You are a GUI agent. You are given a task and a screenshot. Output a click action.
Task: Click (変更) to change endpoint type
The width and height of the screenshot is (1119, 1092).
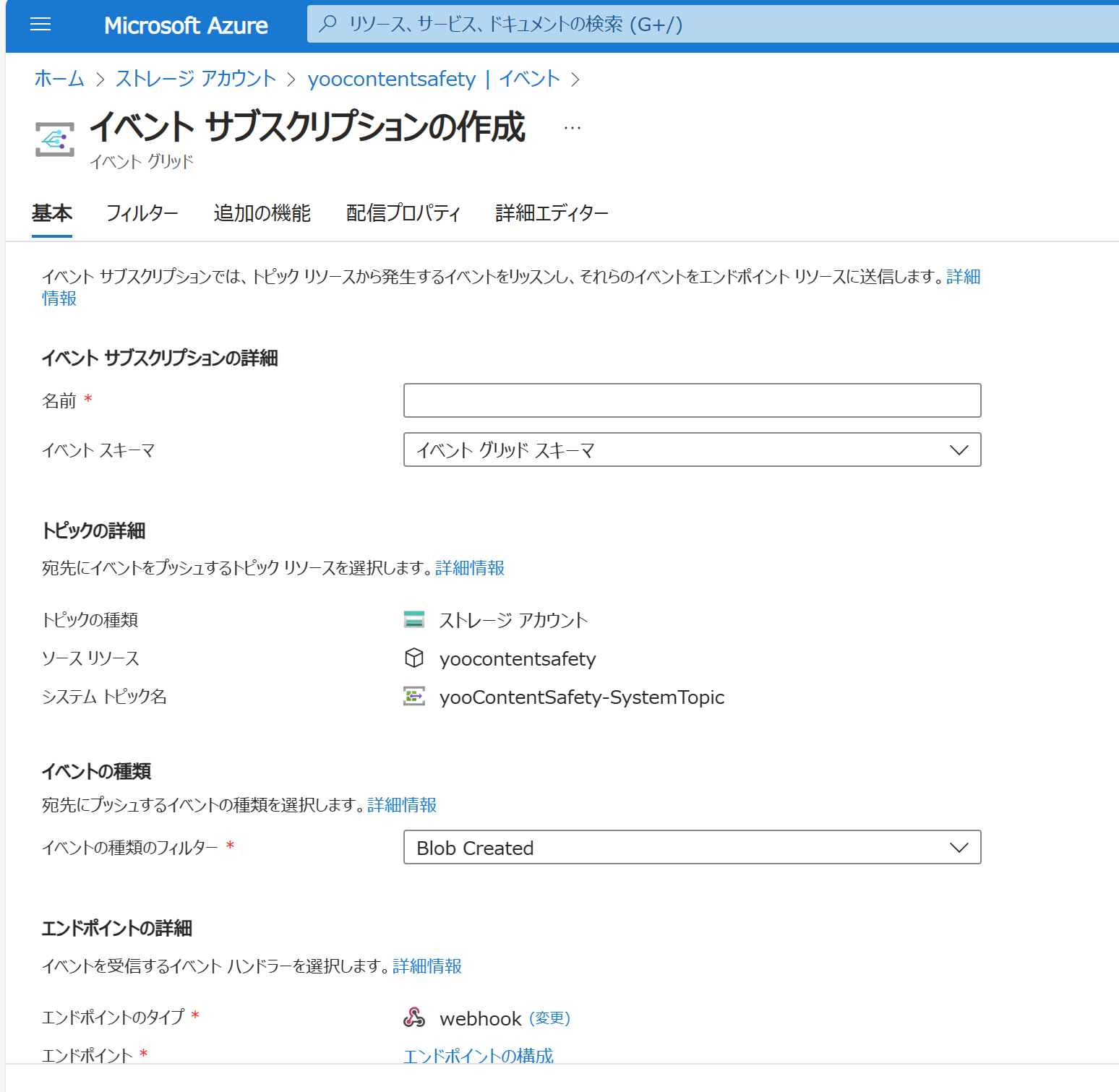550,1018
